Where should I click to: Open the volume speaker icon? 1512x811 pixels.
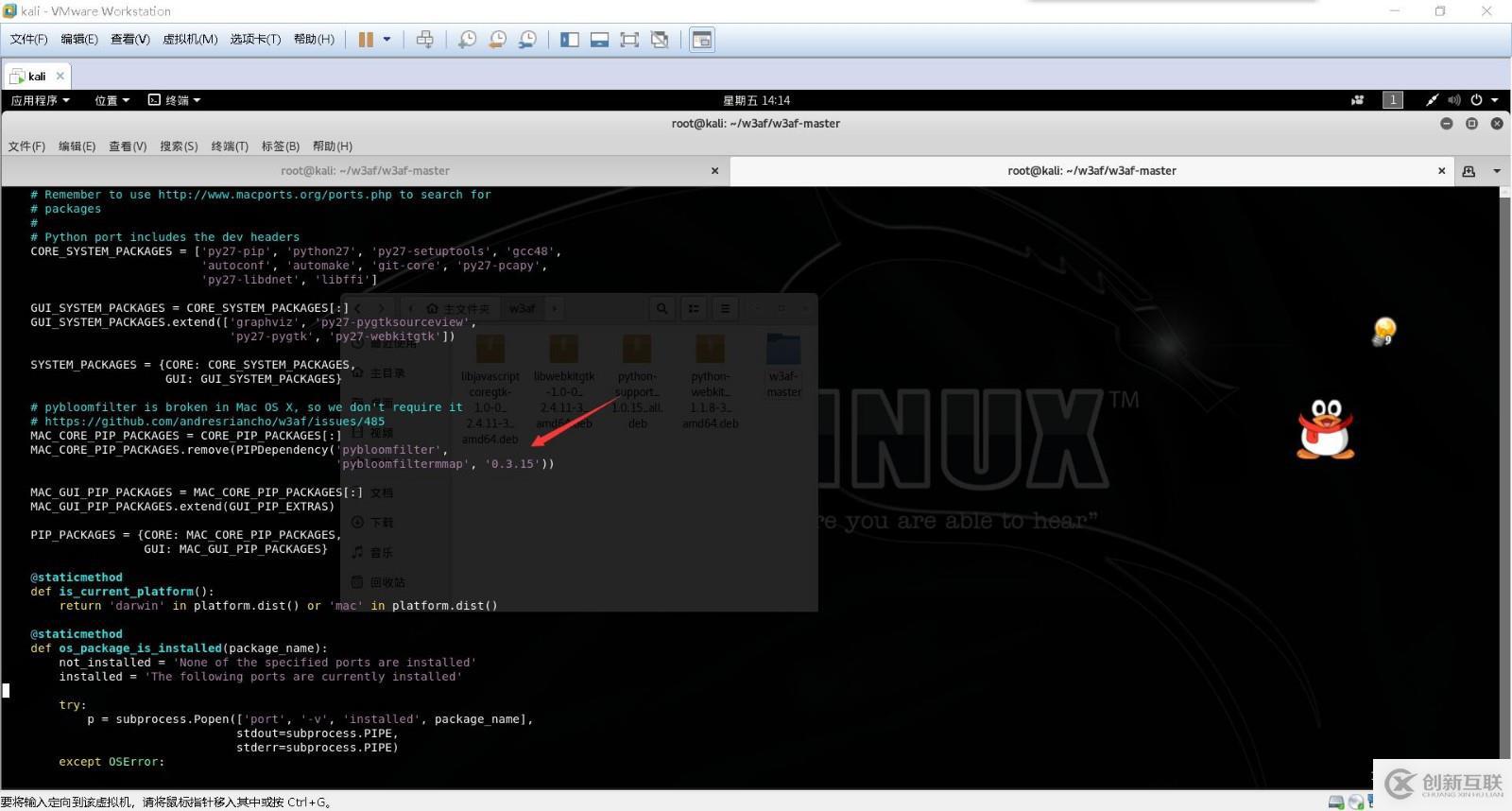(1453, 100)
